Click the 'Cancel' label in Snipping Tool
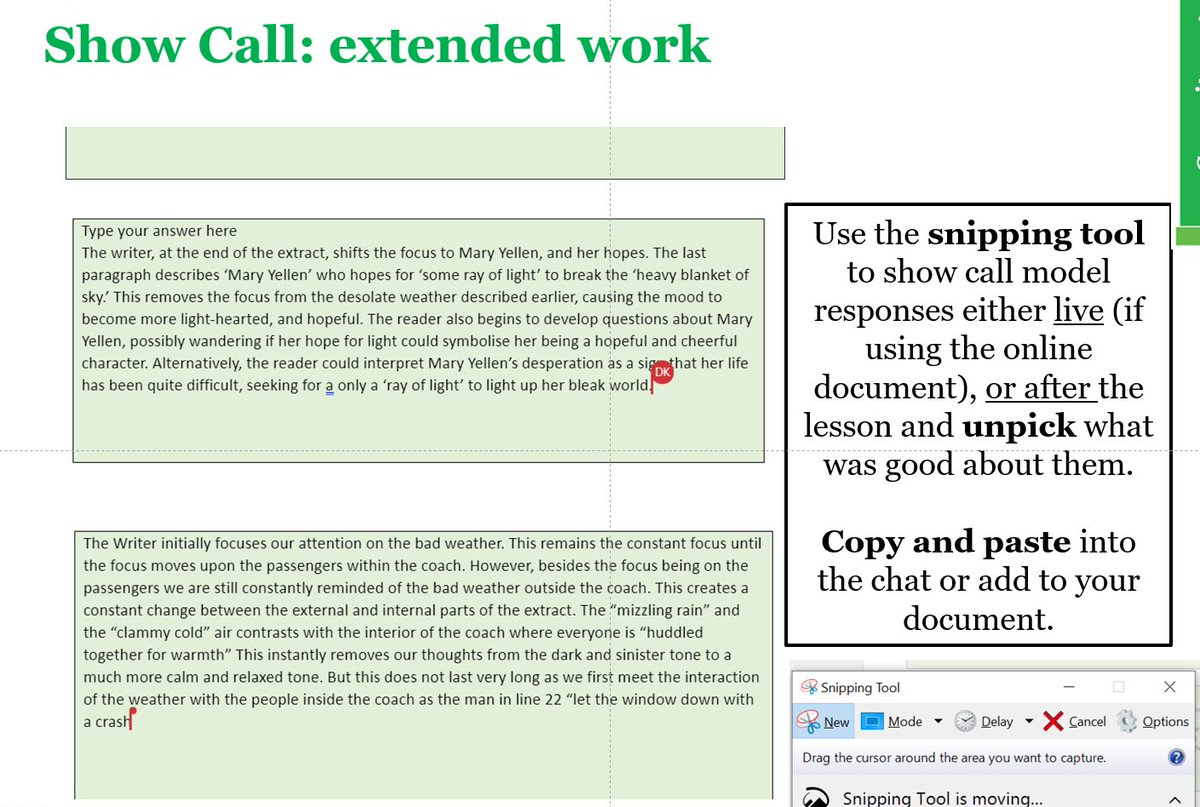The image size is (1200, 807). [x=1087, y=722]
